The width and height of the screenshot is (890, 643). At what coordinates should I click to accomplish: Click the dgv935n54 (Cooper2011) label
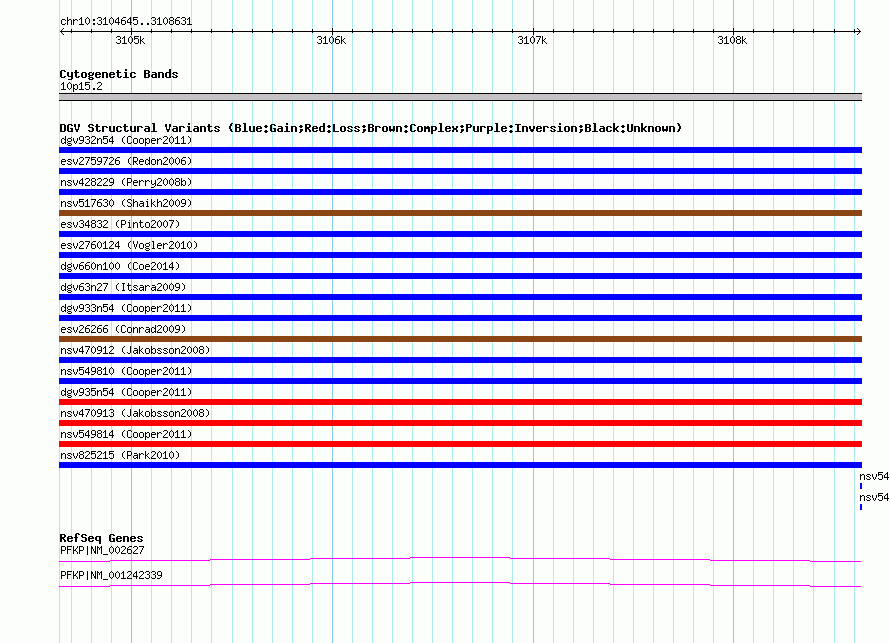[126, 392]
